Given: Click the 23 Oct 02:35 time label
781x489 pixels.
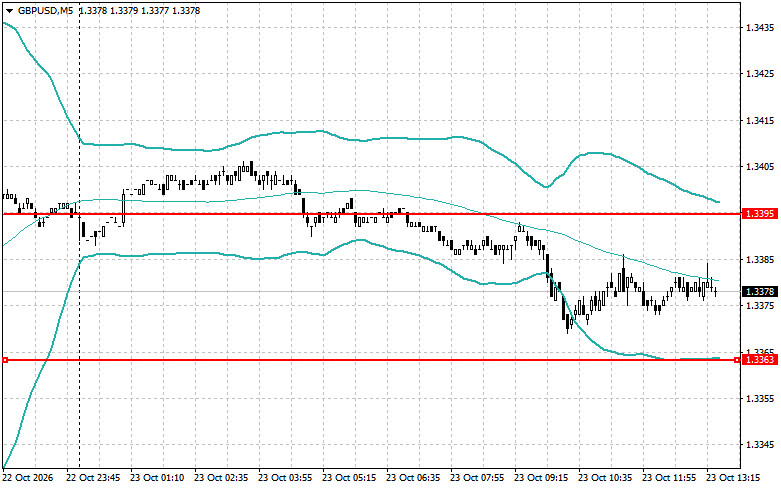Looking at the screenshot, I should coord(221,478).
